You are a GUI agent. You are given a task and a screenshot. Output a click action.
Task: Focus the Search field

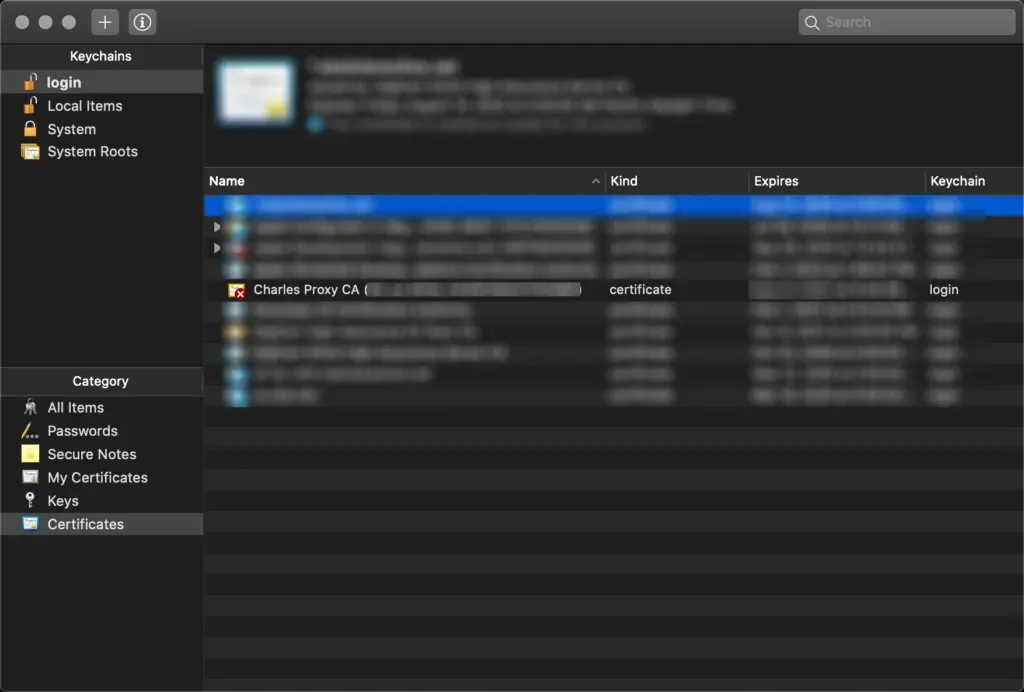click(906, 22)
